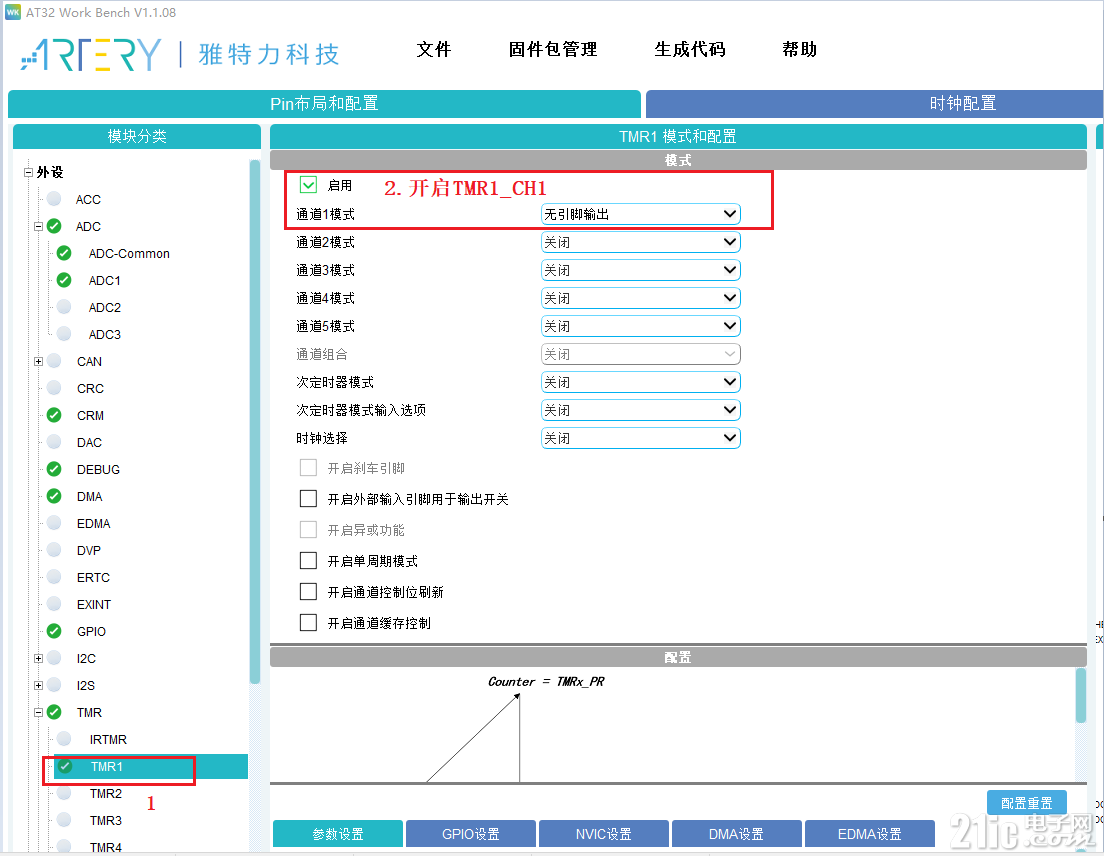This screenshot has height=856, width=1104.
Task: Open the 通道3模式 dropdown
Action: click(x=641, y=270)
